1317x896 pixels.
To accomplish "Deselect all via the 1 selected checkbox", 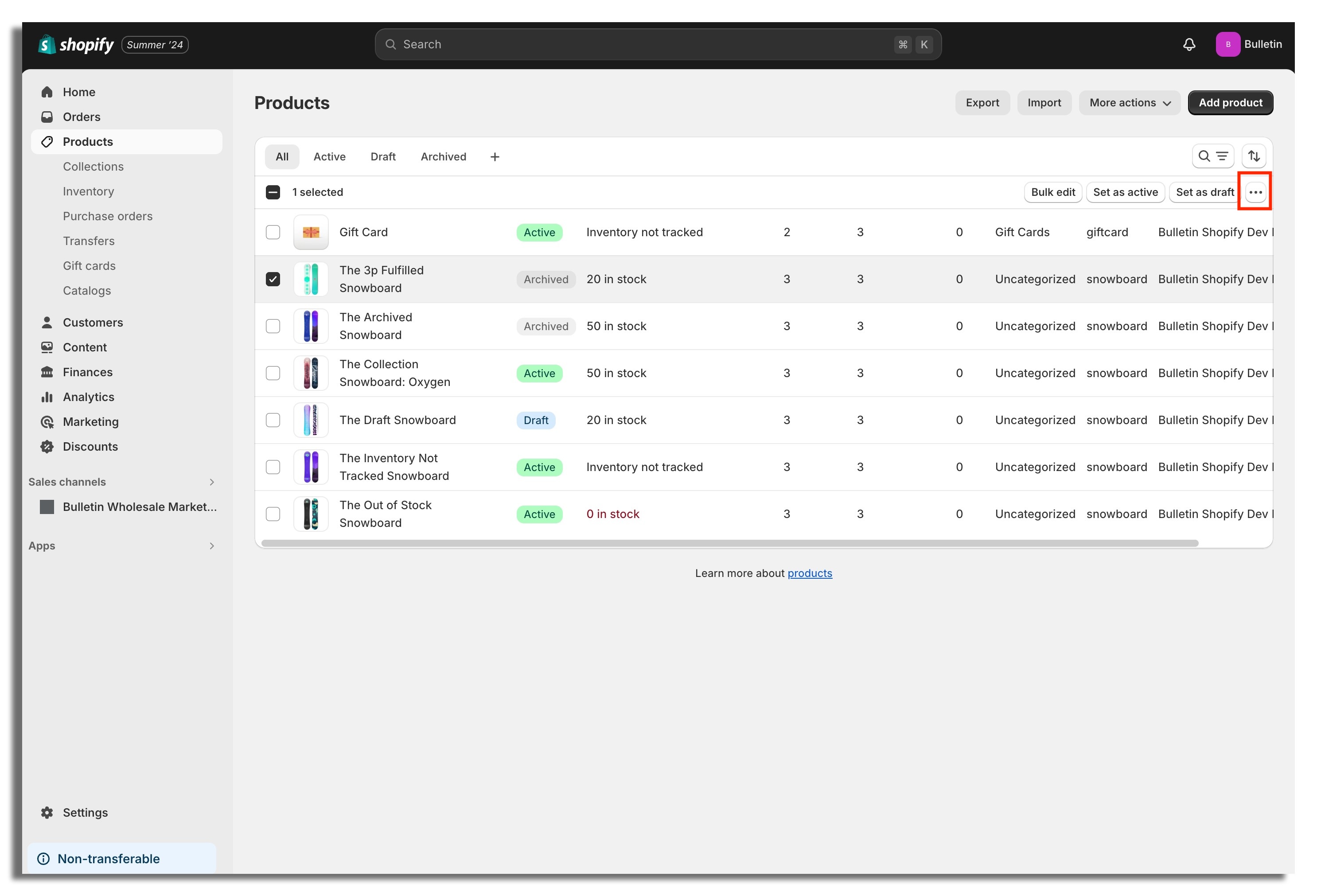I will (273, 192).
